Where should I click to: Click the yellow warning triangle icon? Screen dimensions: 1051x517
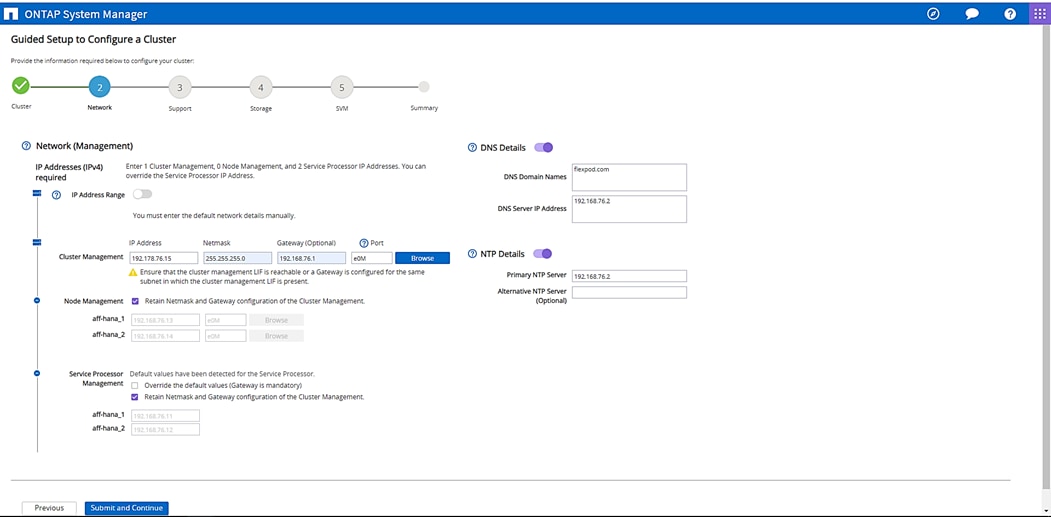[133, 272]
